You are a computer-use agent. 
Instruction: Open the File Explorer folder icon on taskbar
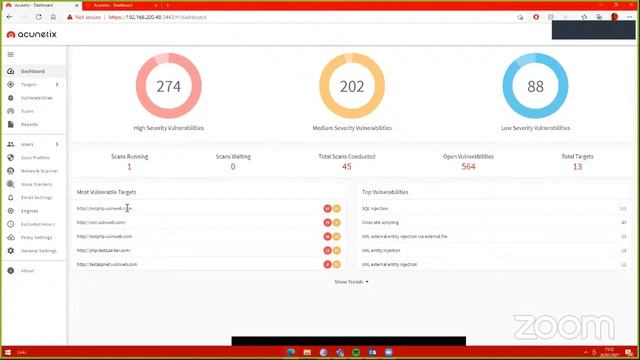(x=307, y=352)
